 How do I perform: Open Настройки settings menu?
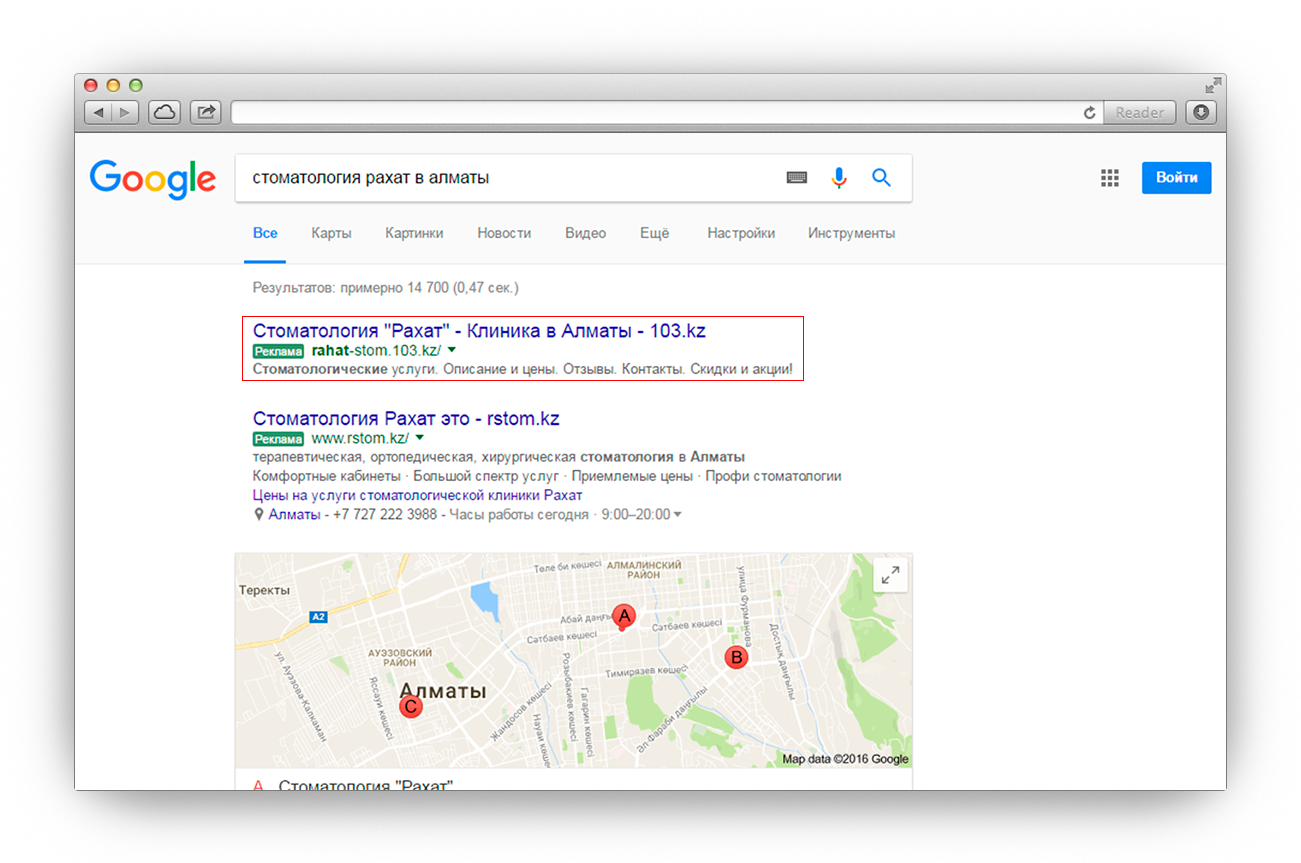click(x=741, y=233)
